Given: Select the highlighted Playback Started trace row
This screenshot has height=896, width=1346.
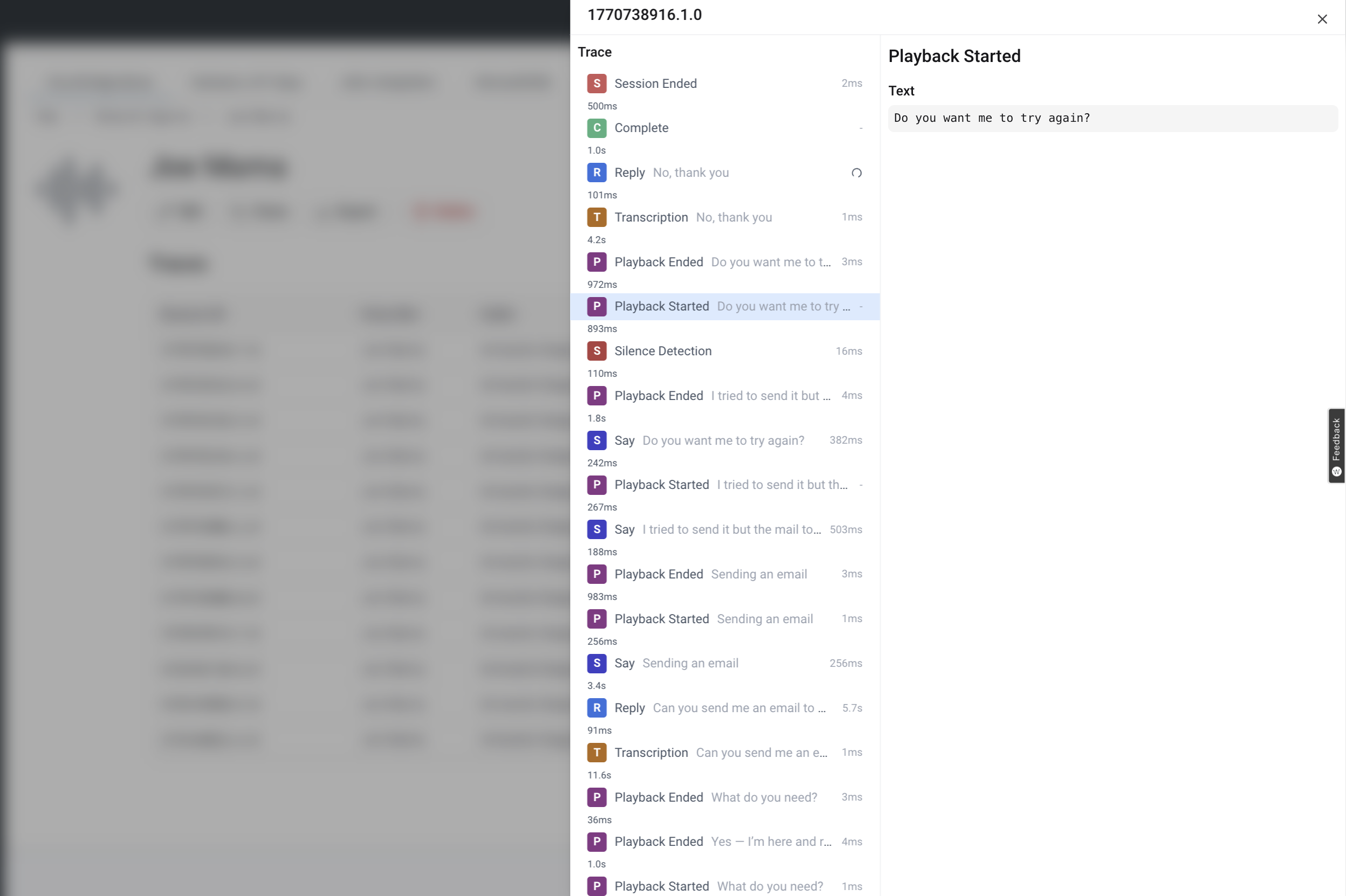Looking at the screenshot, I should [x=724, y=307].
